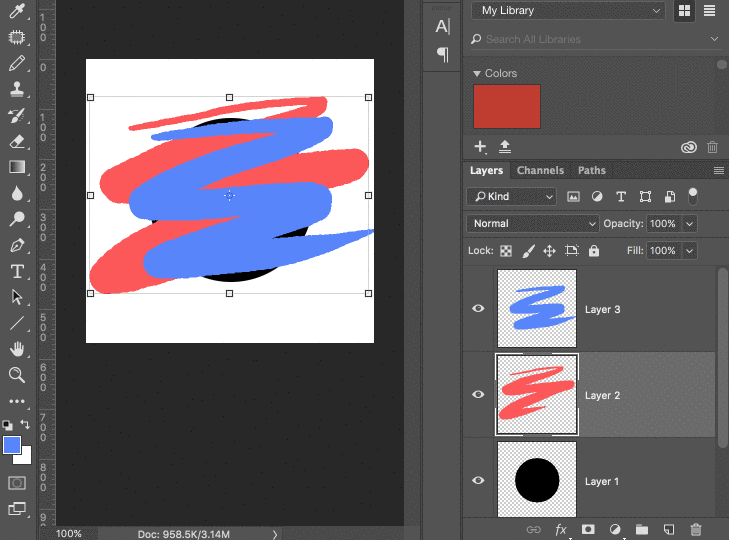Screen dimensions: 729x540
Task: Click the red color swatch in library
Action: 507,107
